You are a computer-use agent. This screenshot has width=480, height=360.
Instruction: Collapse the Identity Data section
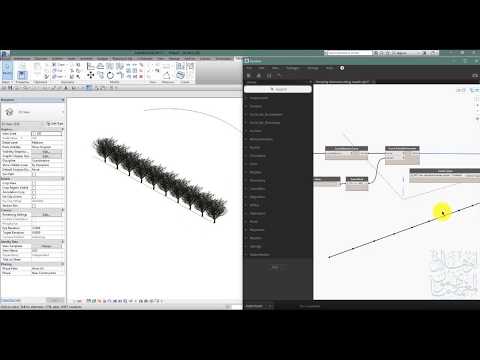click(x=62, y=242)
